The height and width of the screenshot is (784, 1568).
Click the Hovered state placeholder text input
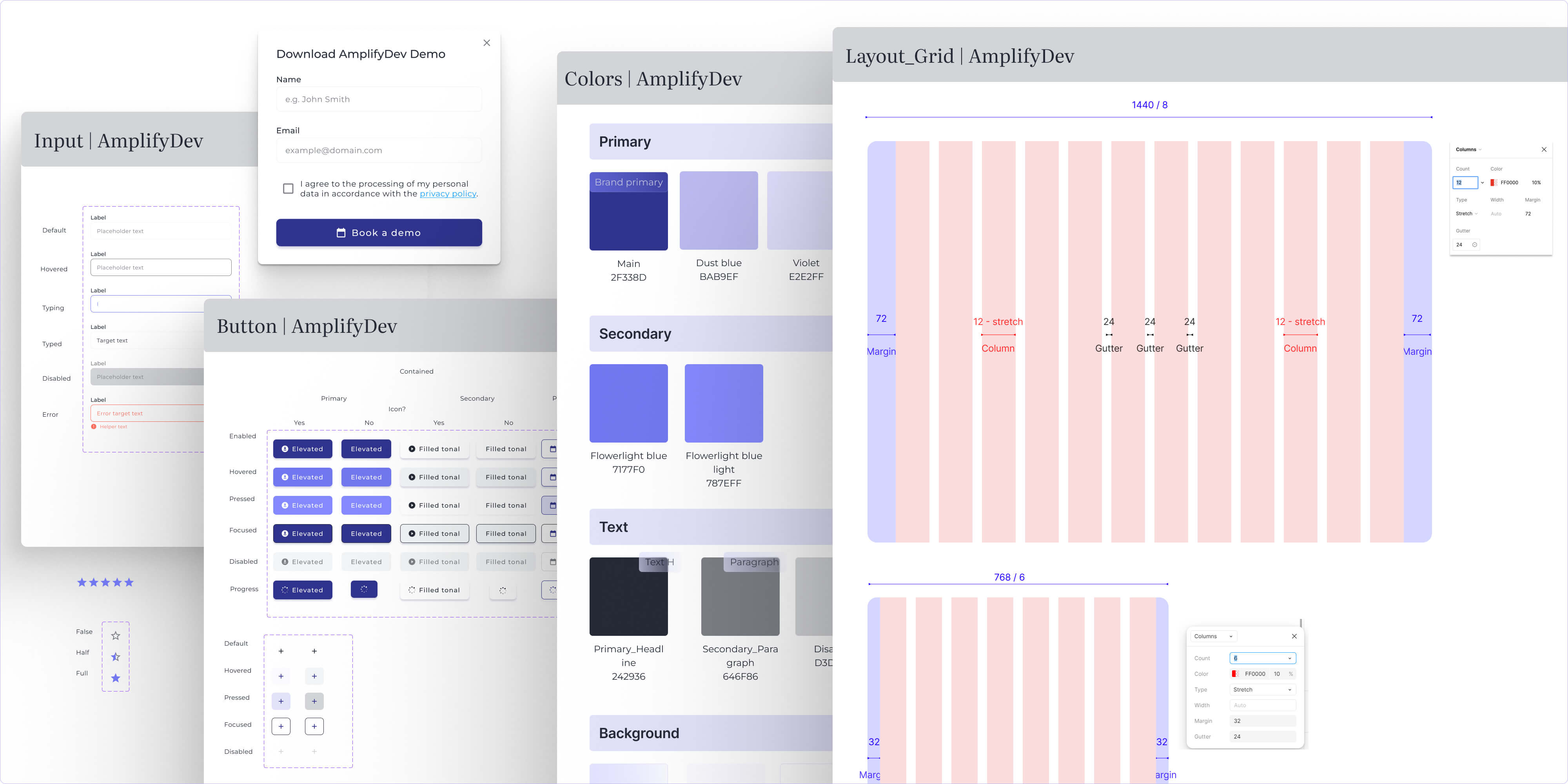tap(161, 268)
